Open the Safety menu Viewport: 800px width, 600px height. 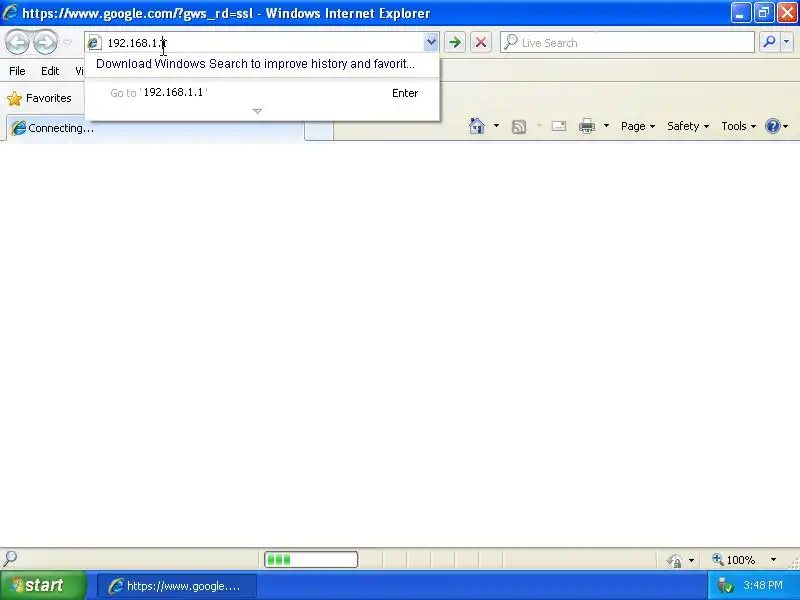(688, 126)
